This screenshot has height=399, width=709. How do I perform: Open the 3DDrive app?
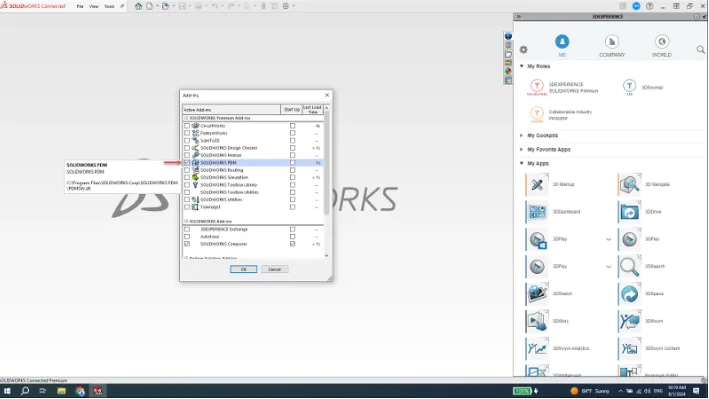(x=629, y=212)
